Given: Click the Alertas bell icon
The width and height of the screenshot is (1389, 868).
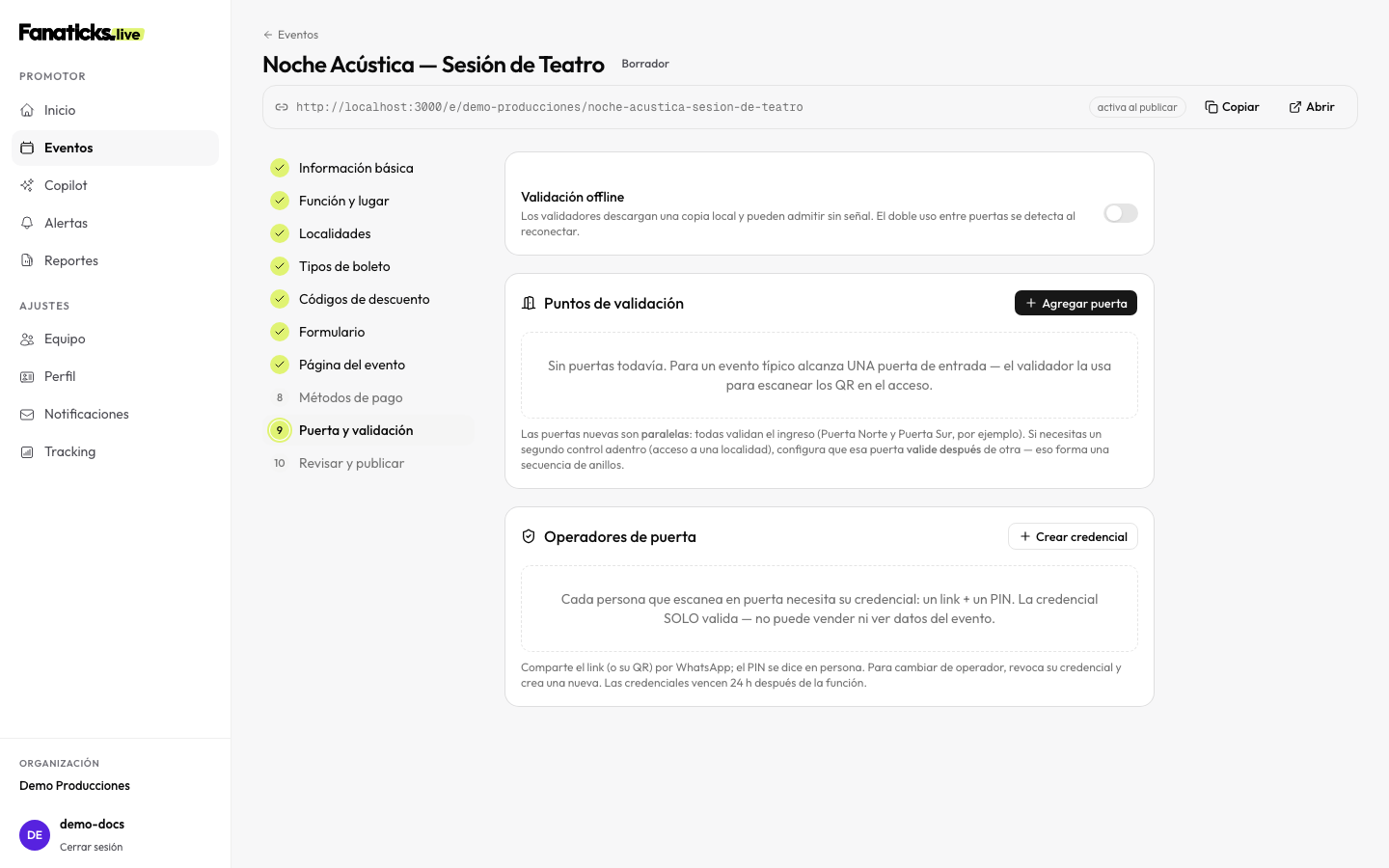Looking at the screenshot, I should 27,223.
